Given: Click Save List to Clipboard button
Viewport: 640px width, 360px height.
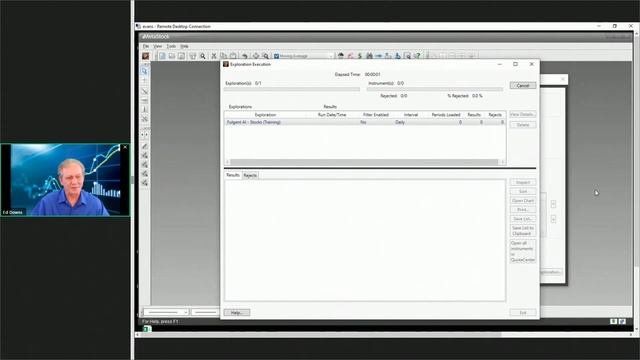Looking at the screenshot, I should 522,231.
